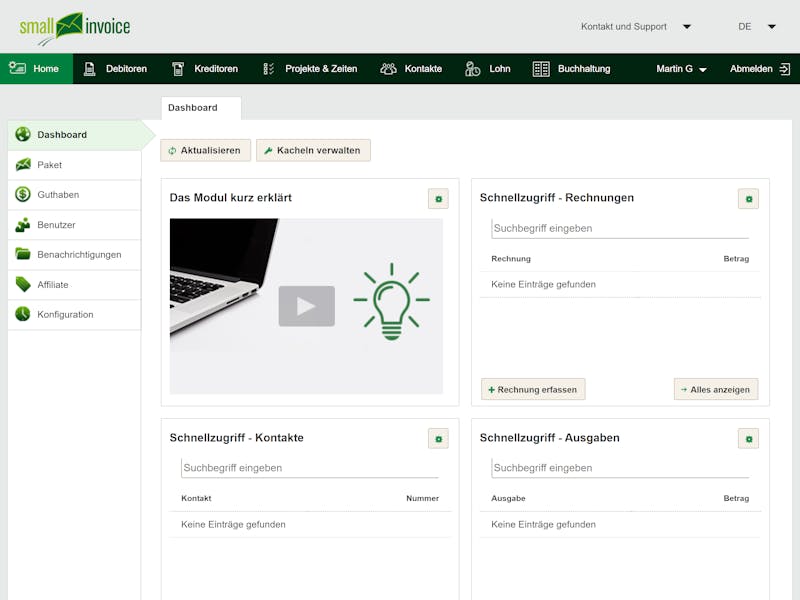Open settings gear of Schnellzugriff - Ausgaben tile
Viewport: 800px width, 600px height.
[748, 438]
